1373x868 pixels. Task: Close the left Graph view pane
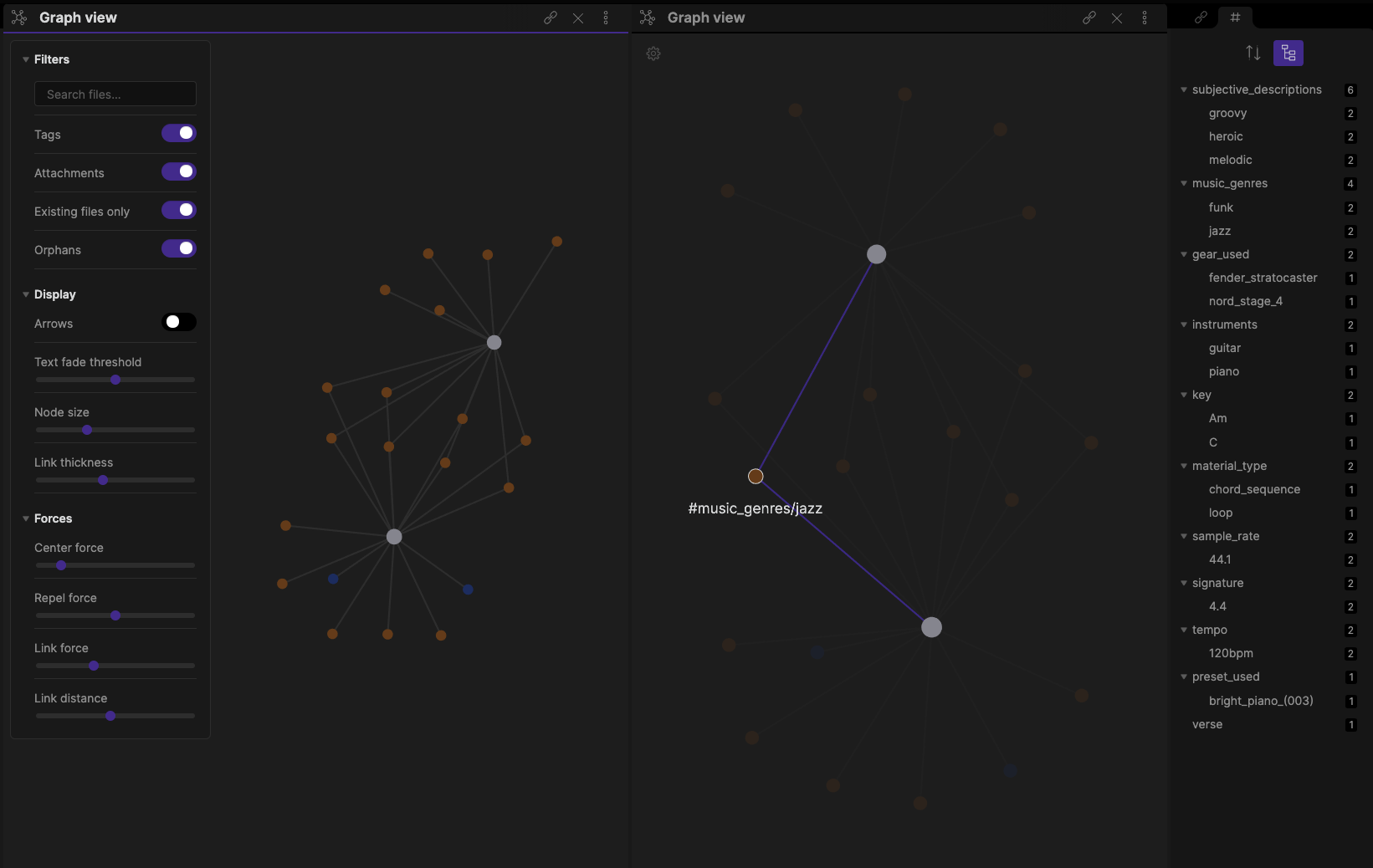pyautogui.click(x=578, y=18)
